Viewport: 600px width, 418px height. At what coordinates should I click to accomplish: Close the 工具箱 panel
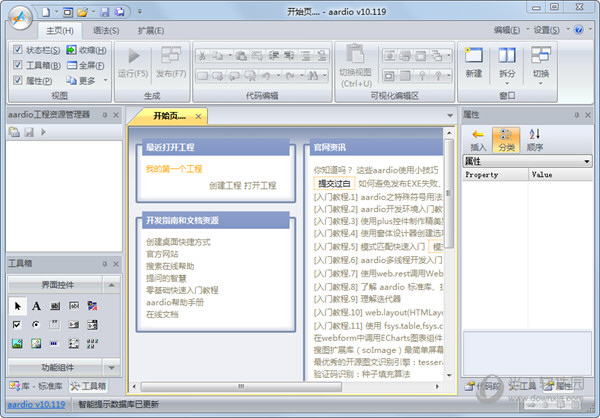(116, 264)
